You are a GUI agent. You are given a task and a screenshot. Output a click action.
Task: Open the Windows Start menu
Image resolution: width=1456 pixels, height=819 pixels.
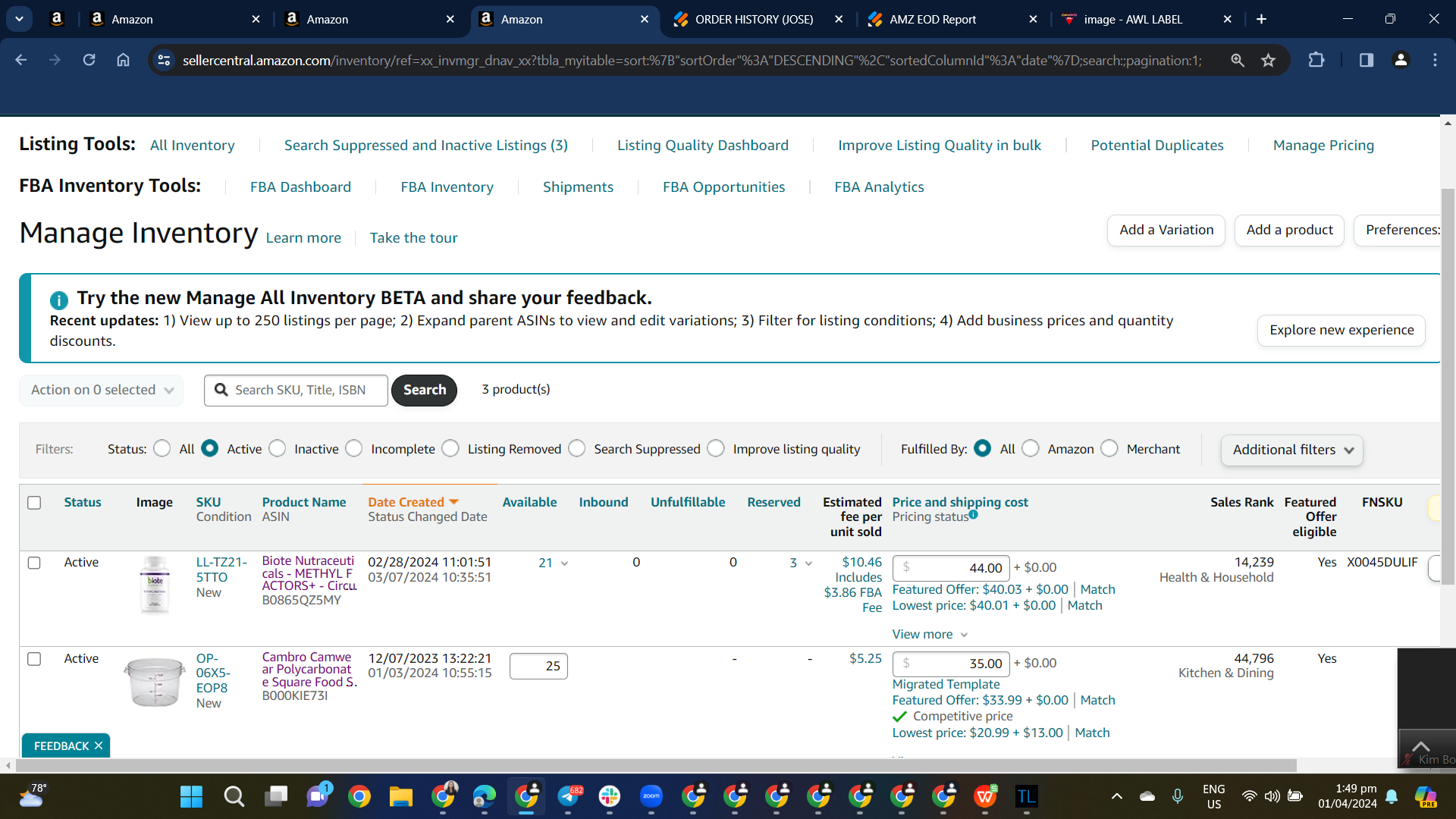pos(191,796)
